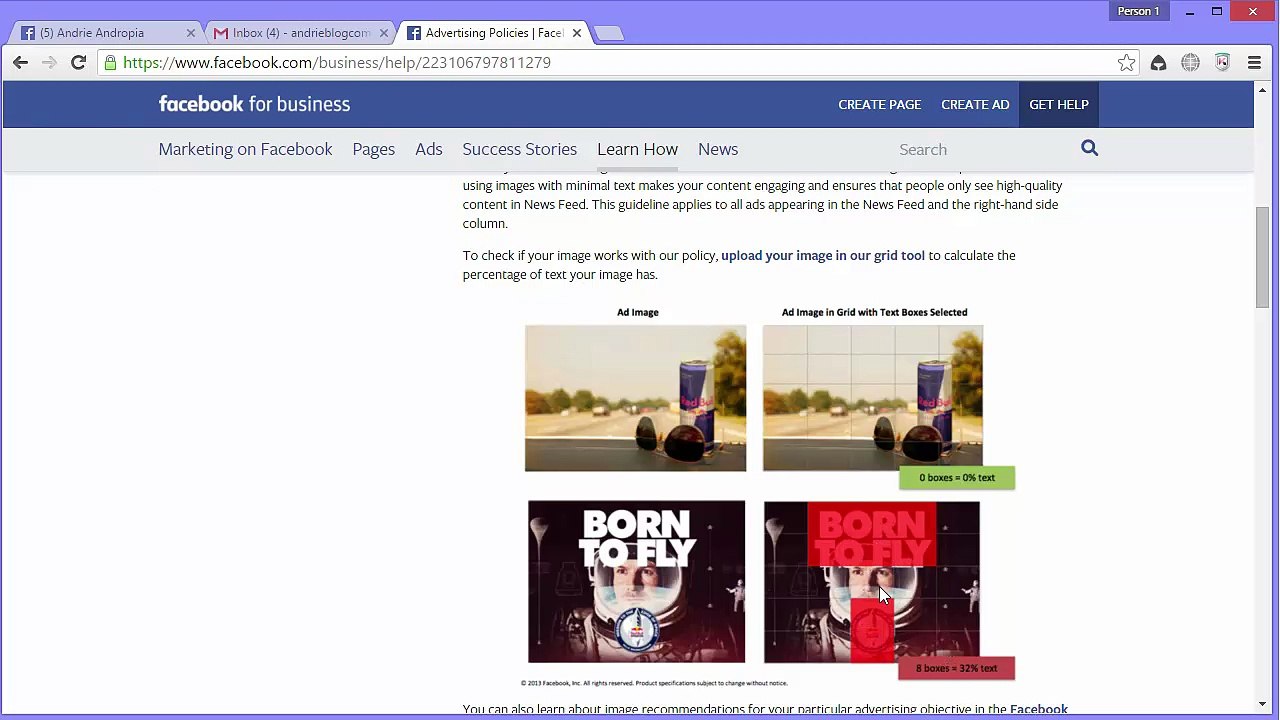This screenshot has width=1280, height=720.
Task: Open the Ads menu item
Action: [429, 149]
